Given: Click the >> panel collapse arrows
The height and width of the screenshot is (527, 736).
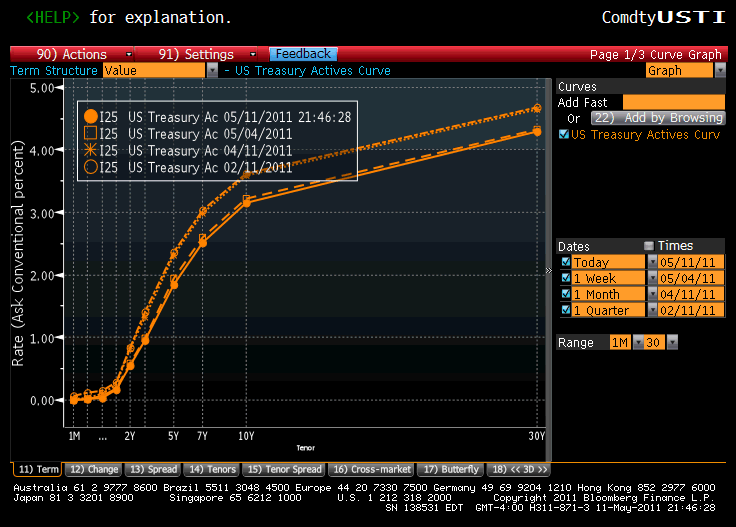Looking at the screenshot, I should [x=548, y=270].
